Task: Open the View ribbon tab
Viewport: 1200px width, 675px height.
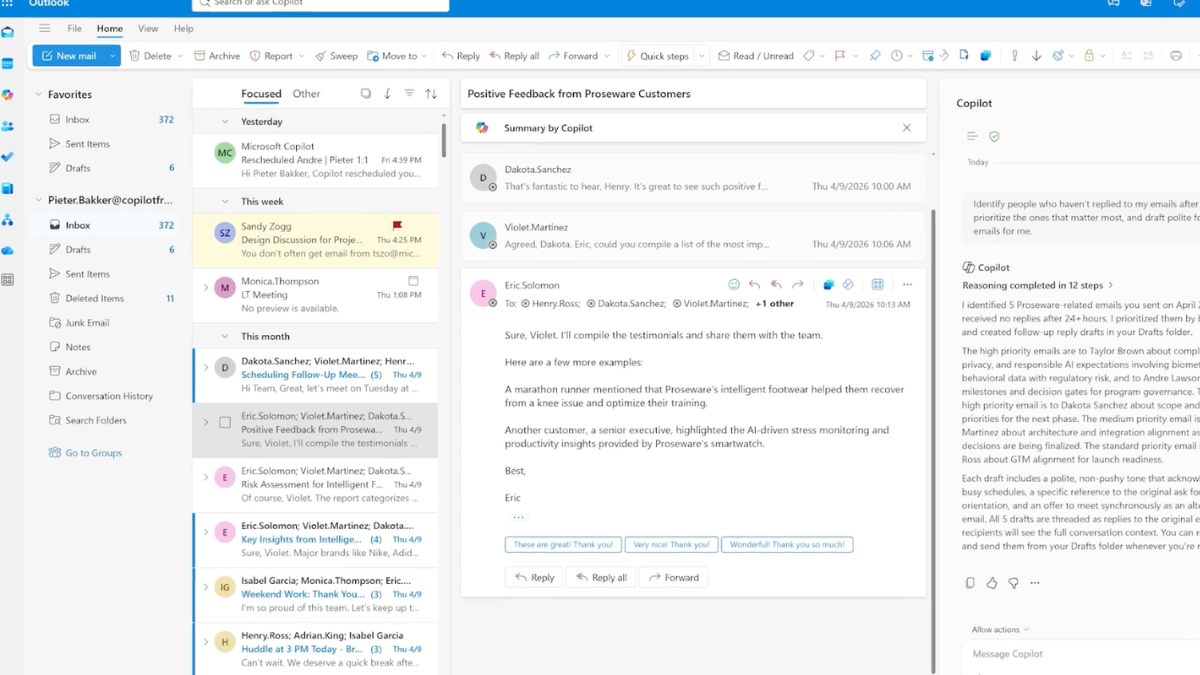Action: 148,29
